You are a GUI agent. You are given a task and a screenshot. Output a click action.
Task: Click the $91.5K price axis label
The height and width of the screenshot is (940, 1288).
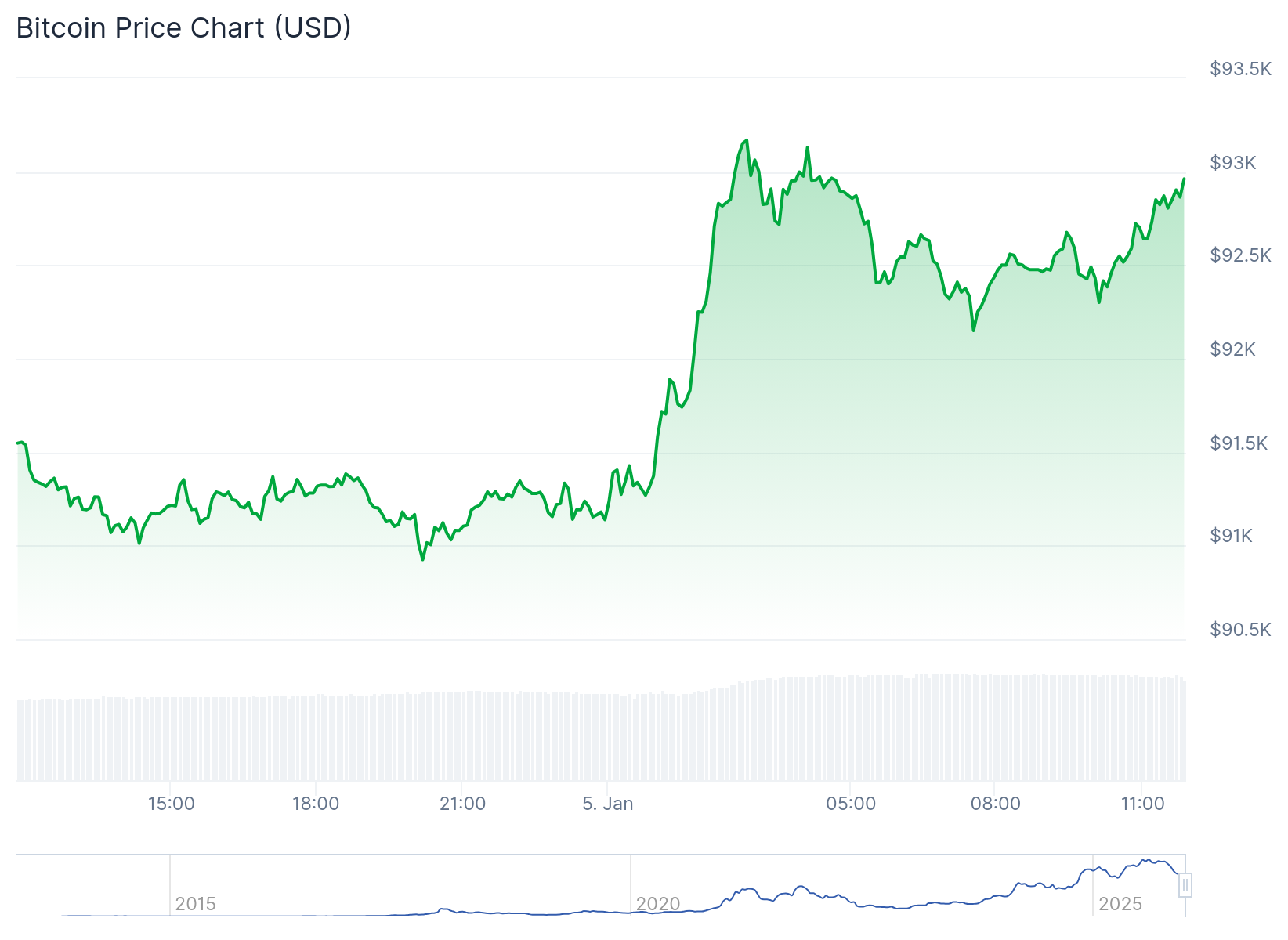pos(1239,443)
